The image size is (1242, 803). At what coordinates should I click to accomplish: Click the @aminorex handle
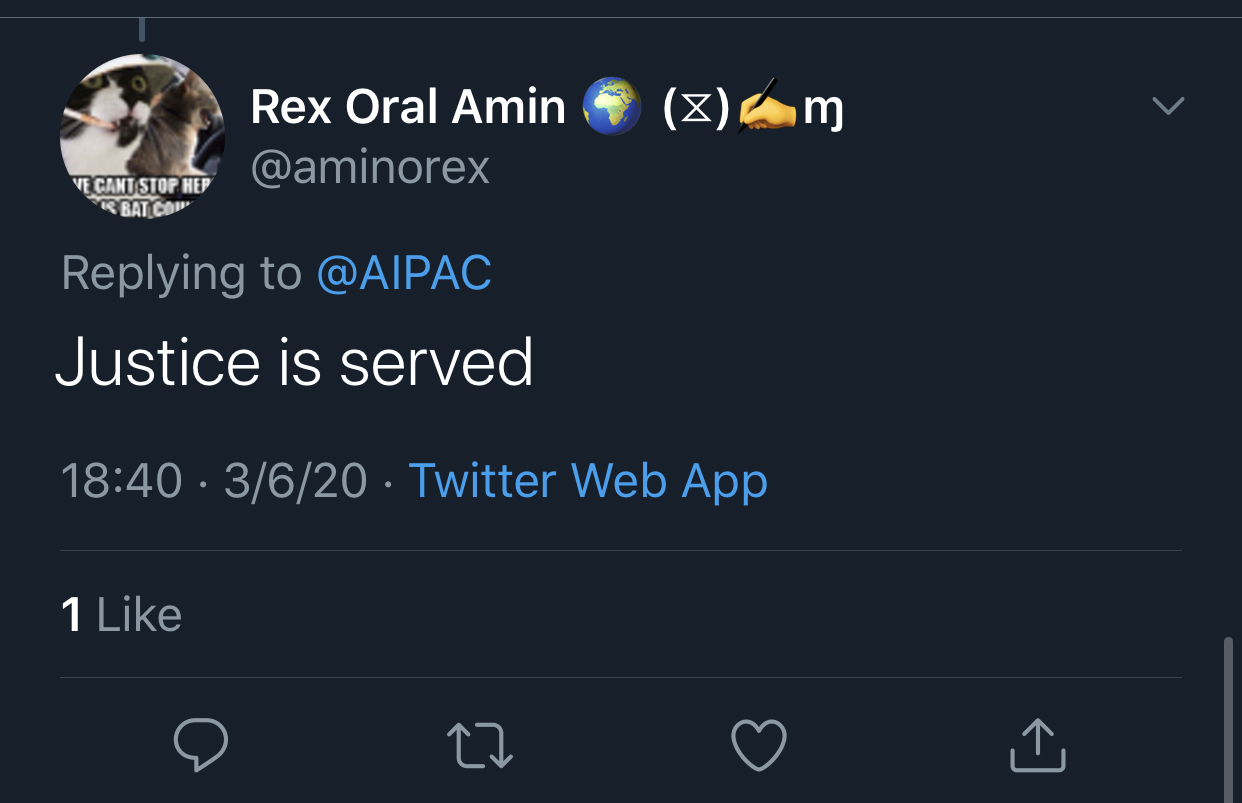pos(370,167)
